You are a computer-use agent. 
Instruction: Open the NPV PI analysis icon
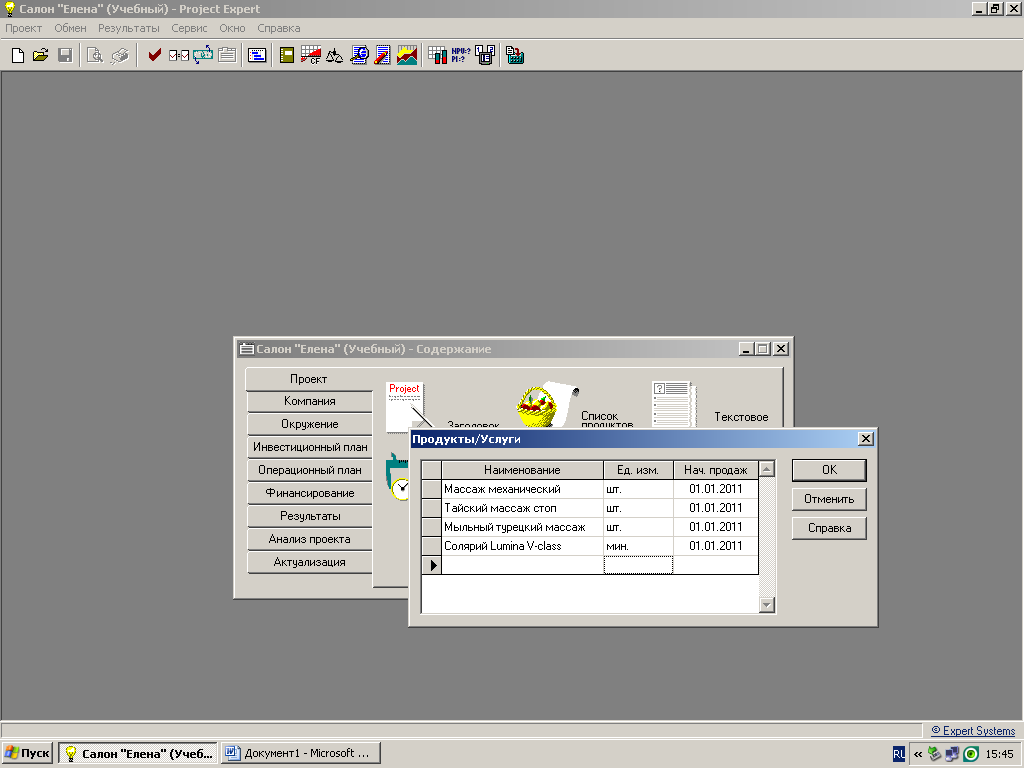(x=460, y=55)
